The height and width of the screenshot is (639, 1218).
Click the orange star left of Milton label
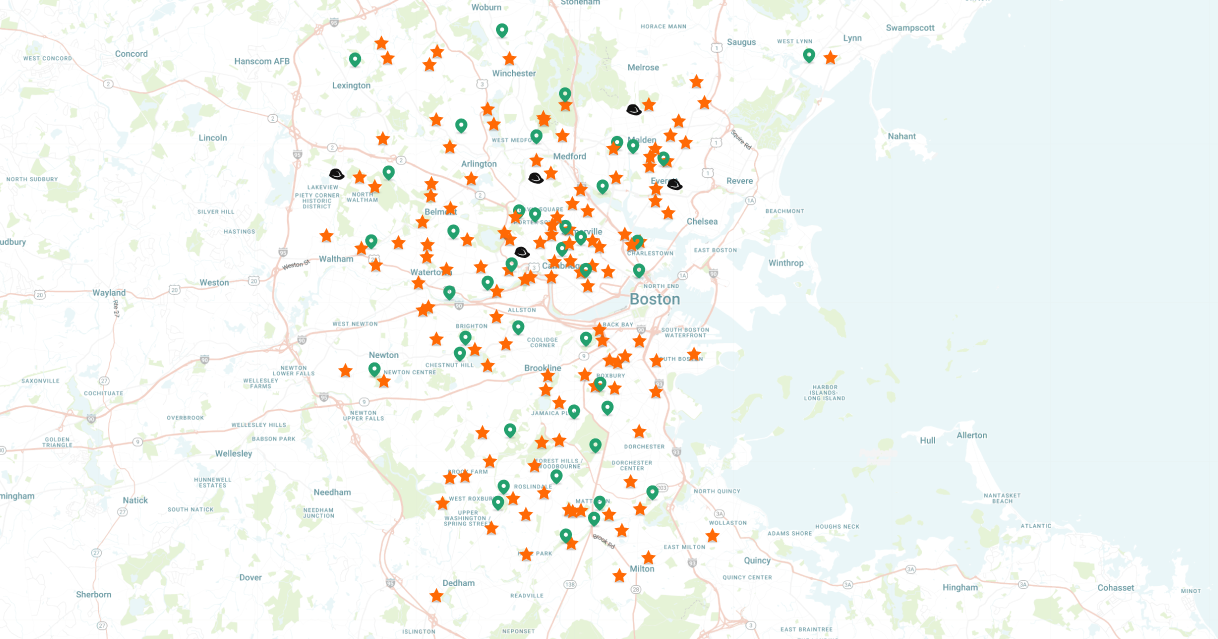(x=619, y=576)
